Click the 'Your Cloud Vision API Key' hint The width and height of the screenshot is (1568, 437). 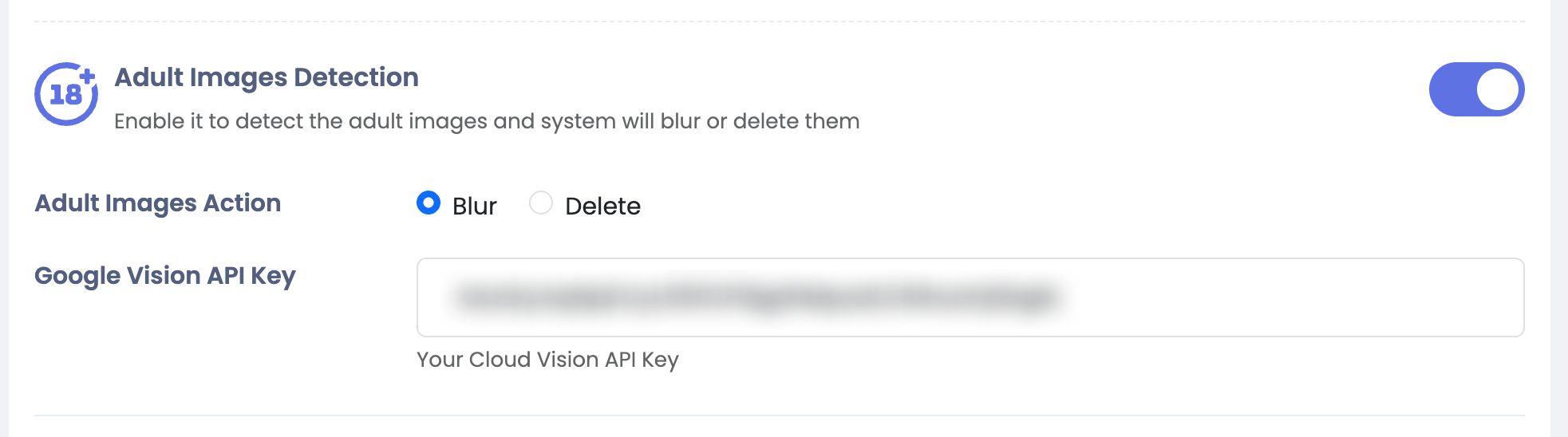[x=547, y=360]
